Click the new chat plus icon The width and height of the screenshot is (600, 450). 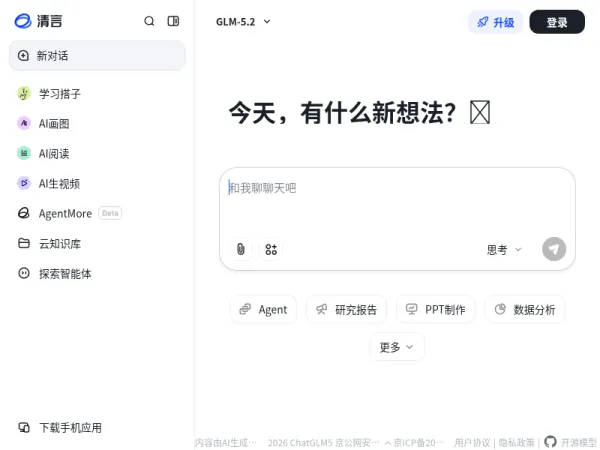click(x=23, y=55)
